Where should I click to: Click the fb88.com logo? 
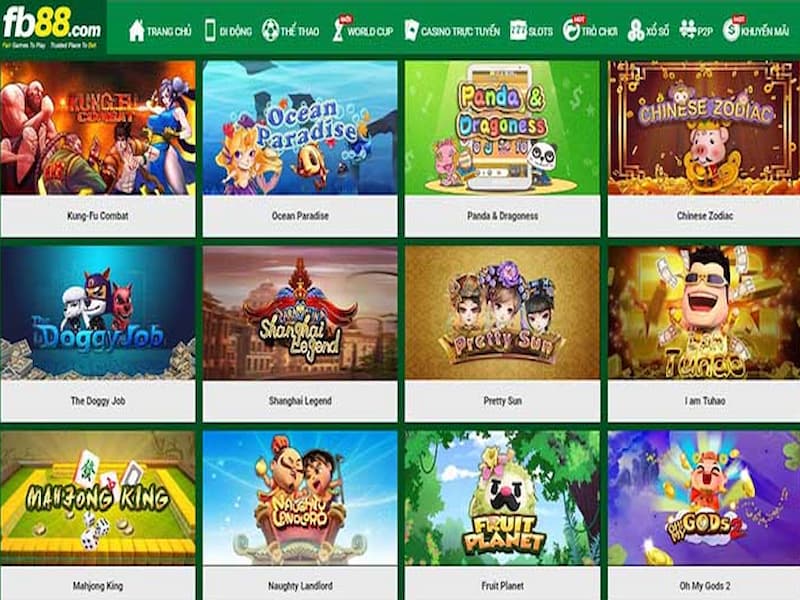tap(52, 27)
